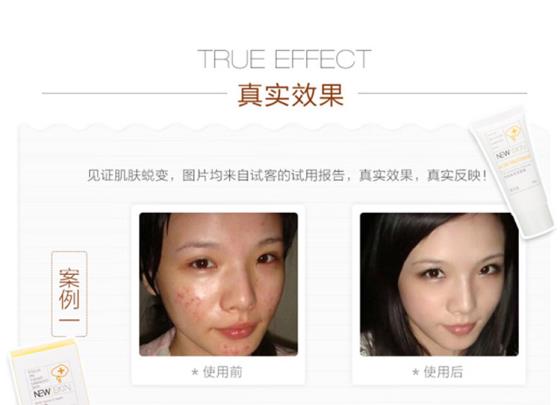Click the 案例一 vertical label box
Image resolution: width=560 pixels, height=405 pixels.
coord(69,294)
